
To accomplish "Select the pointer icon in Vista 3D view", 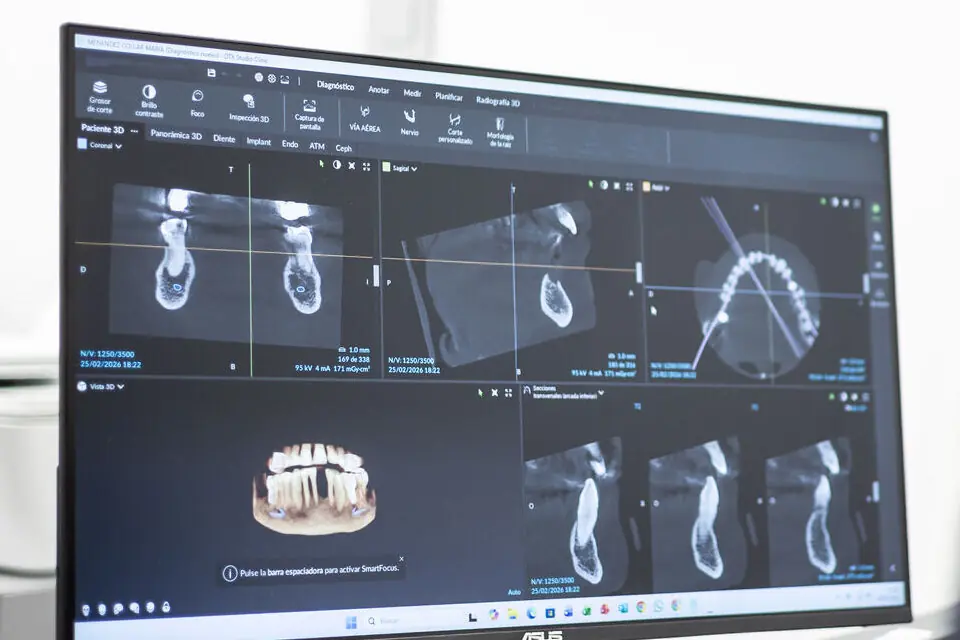I will point(481,393).
